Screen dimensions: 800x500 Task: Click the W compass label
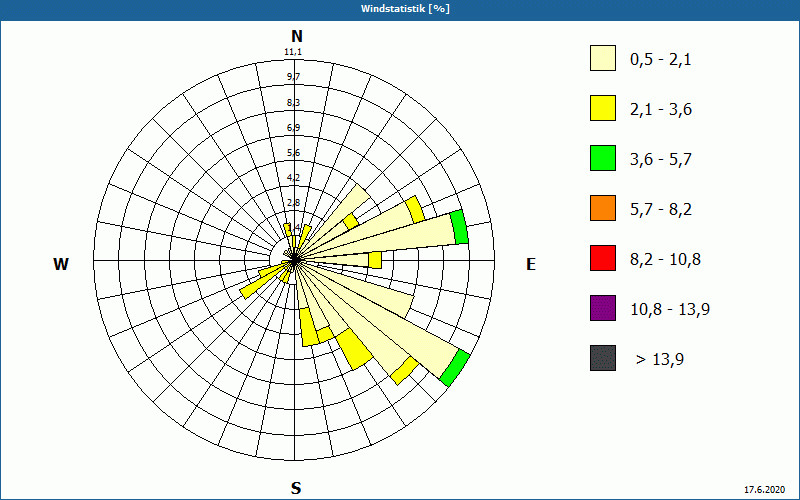(61, 264)
